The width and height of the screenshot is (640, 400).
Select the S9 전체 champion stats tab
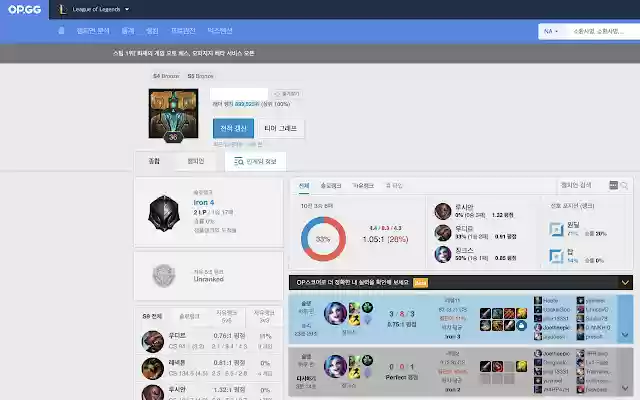point(152,316)
